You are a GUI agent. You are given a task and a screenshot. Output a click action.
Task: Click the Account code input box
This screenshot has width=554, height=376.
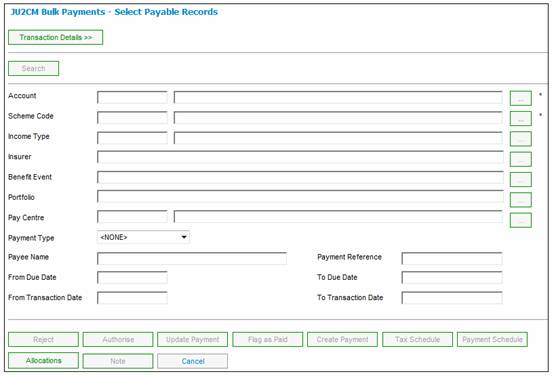point(132,98)
